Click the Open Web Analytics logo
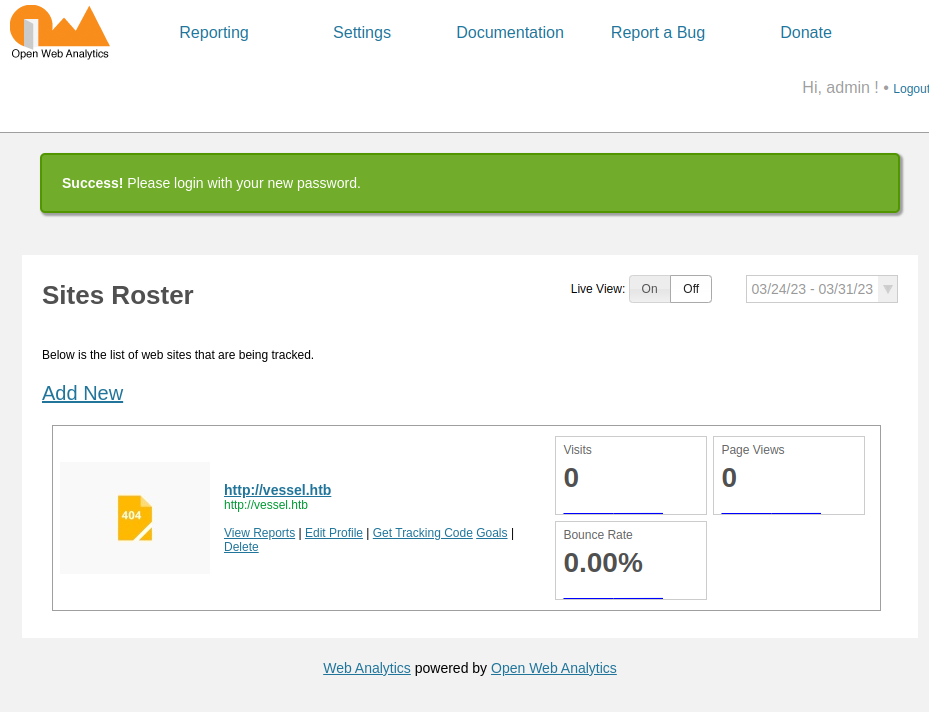Image resolution: width=929 pixels, height=712 pixels. pos(60,33)
